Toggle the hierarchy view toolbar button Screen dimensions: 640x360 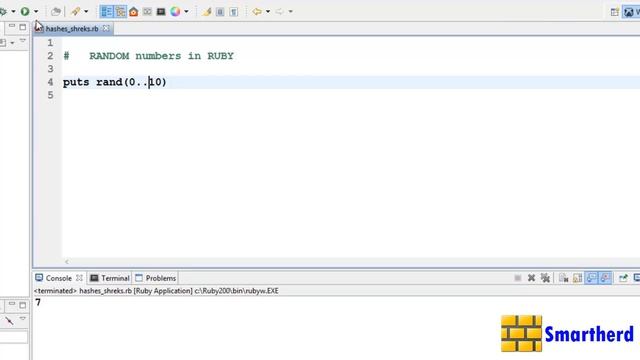(x=120, y=11)
